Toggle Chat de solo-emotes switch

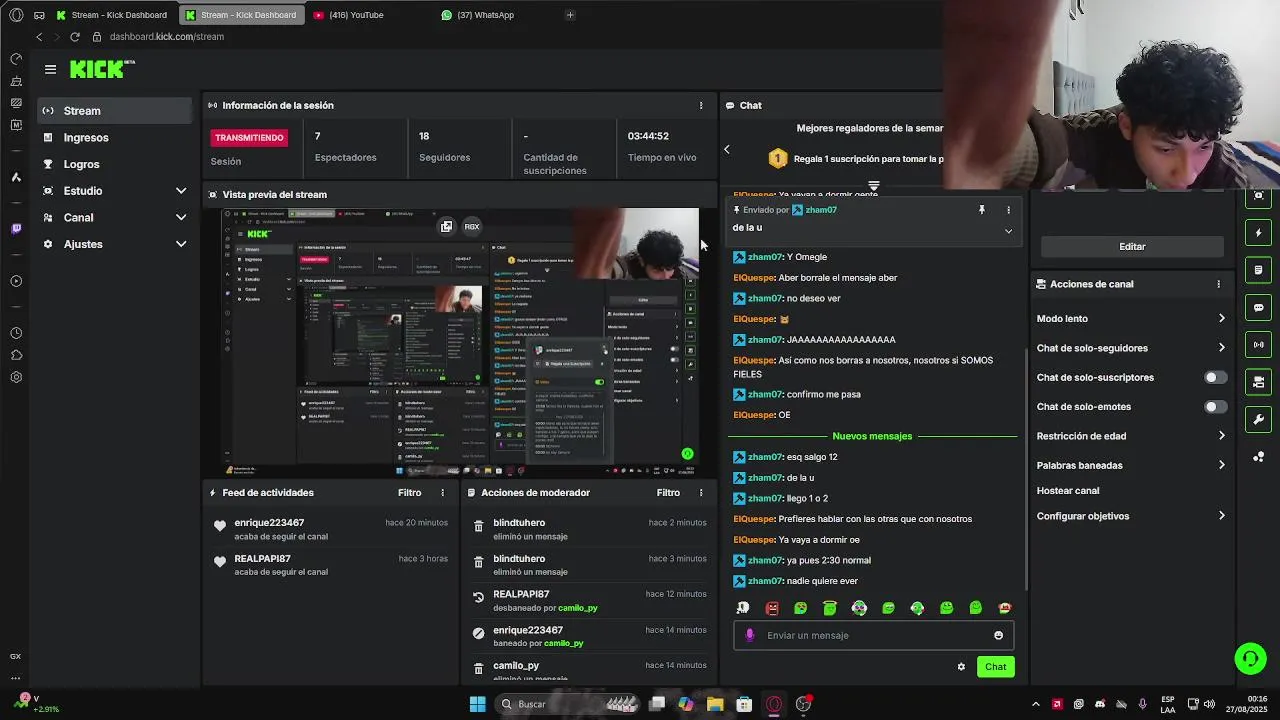pos(1215,407)
